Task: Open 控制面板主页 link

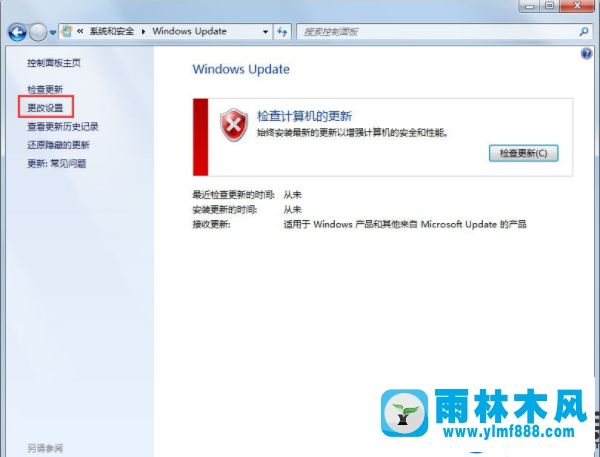Action: (54, 63)
